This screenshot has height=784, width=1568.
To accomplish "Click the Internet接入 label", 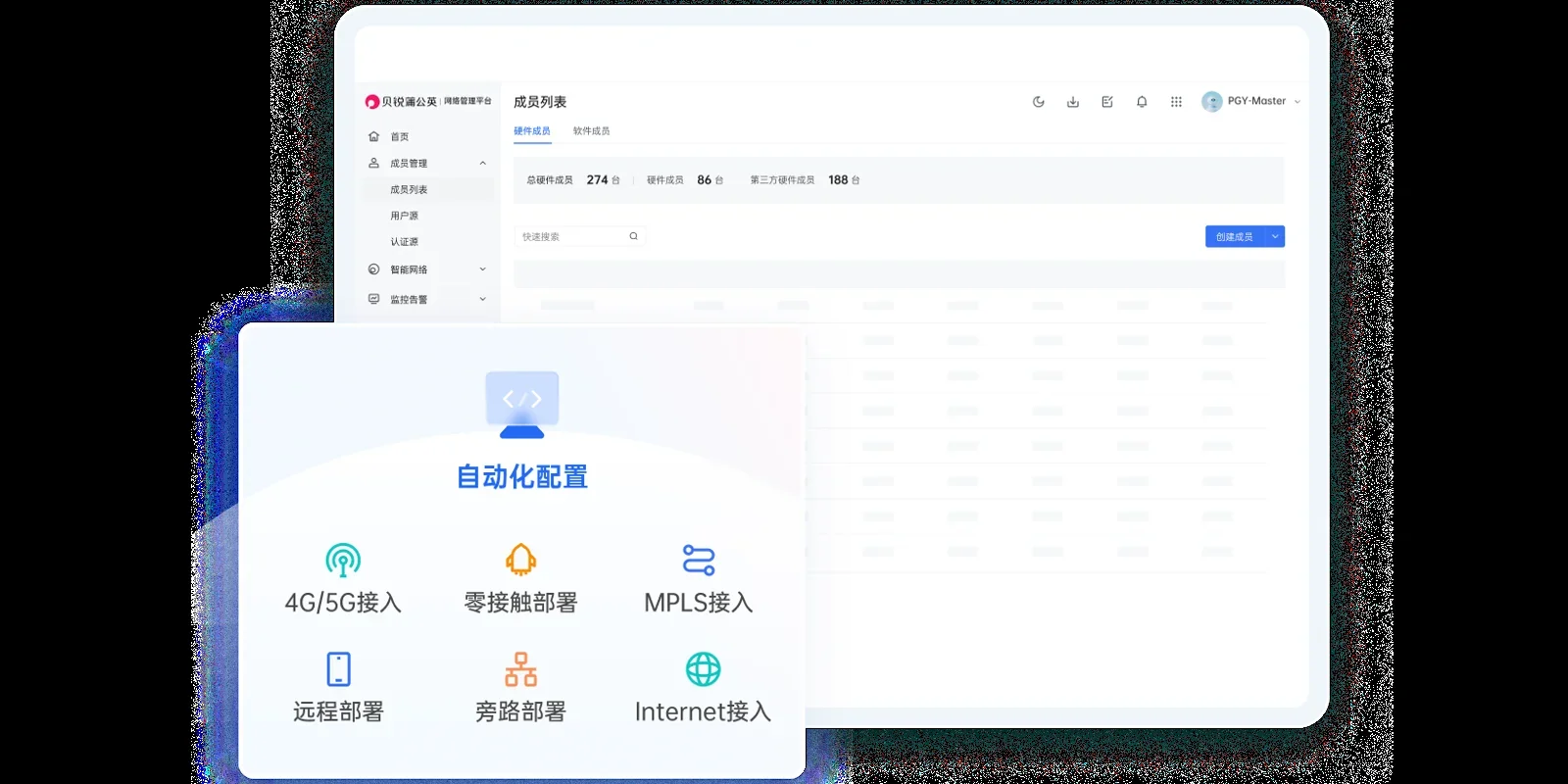I will pyautogui.click(x=703, y=712).
